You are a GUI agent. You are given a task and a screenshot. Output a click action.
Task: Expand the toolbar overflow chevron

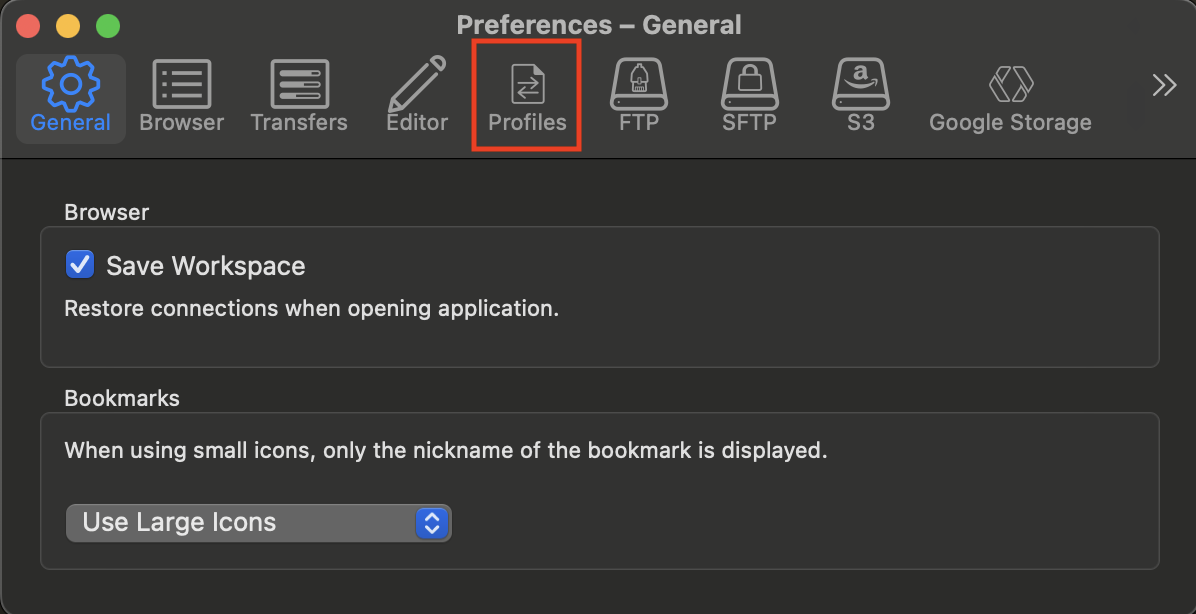click(x=1164, y=85)
